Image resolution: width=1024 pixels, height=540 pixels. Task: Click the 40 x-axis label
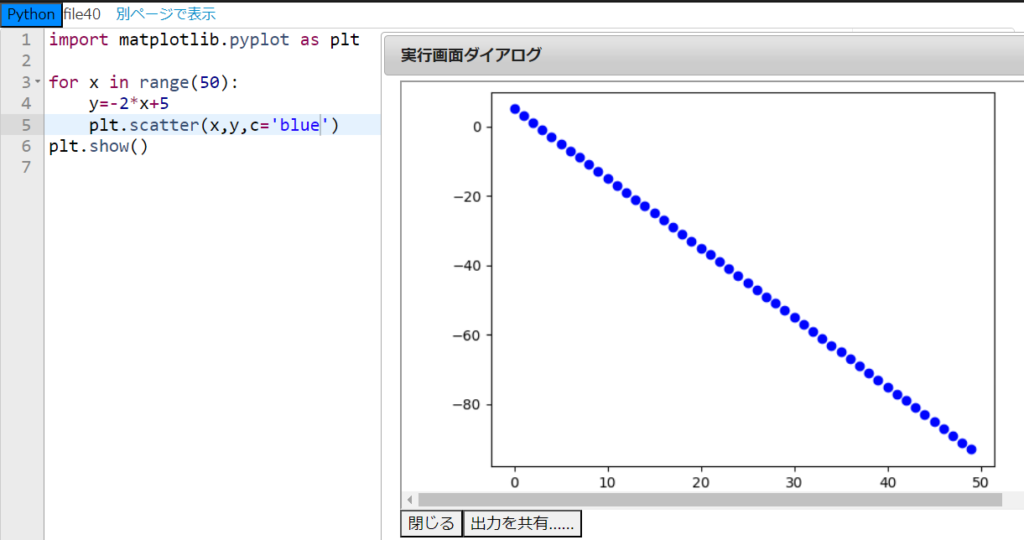[888, 483]
